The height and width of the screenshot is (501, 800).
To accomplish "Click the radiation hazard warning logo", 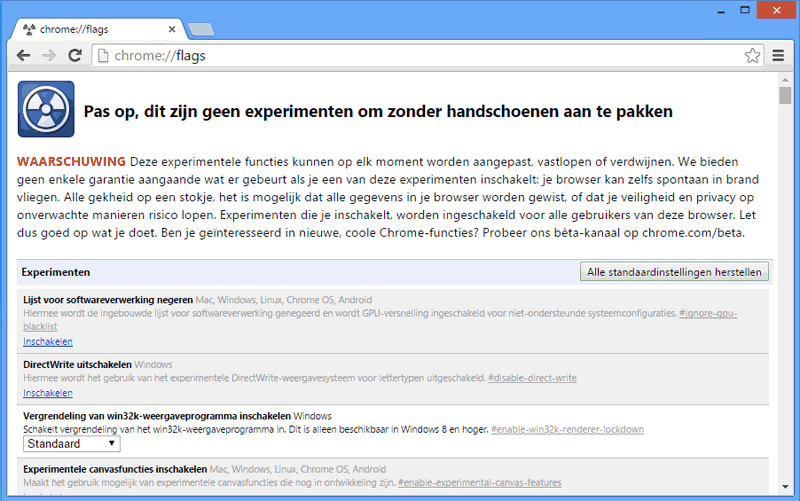I will 46,109.
